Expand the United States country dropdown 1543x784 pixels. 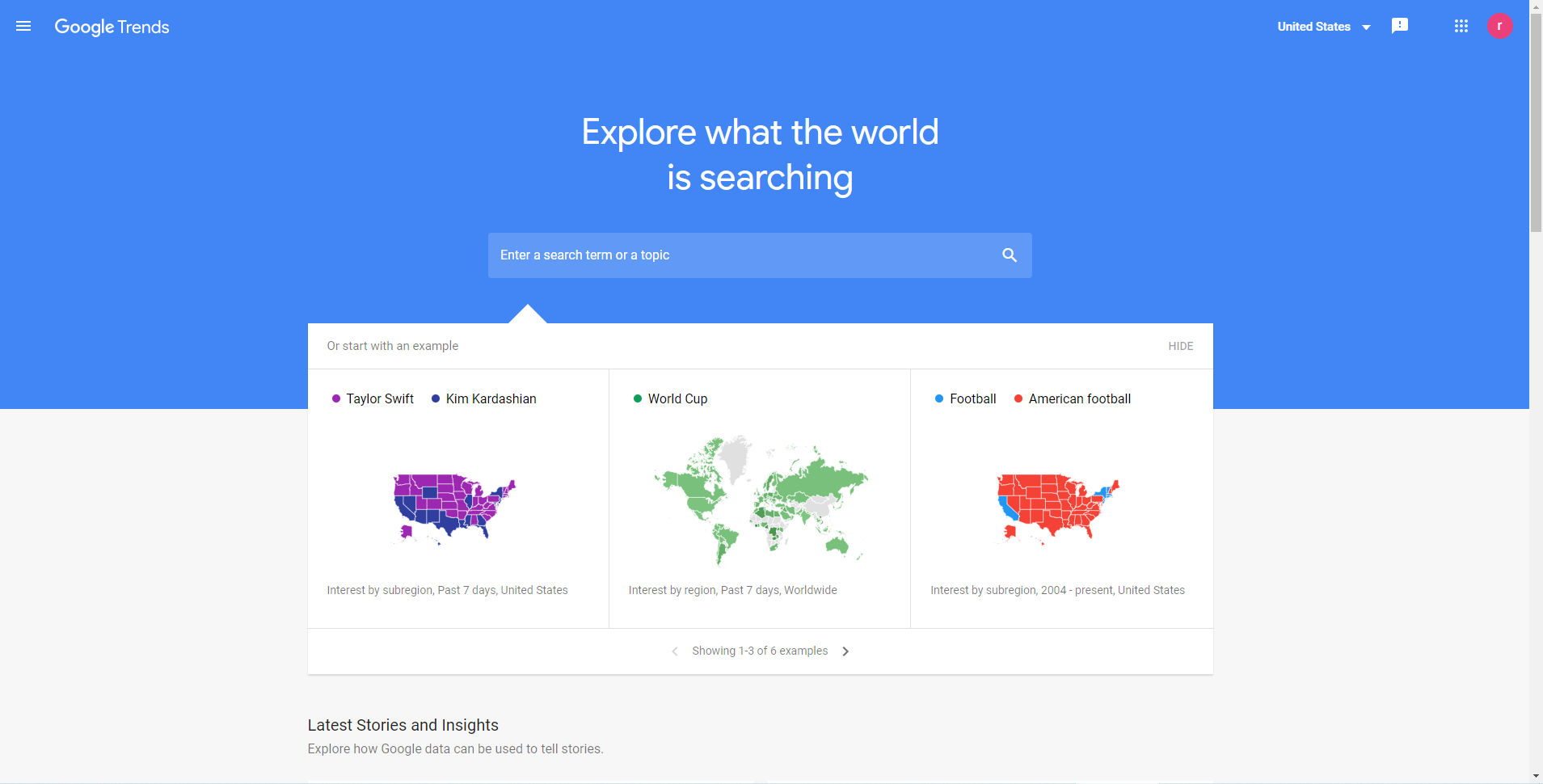click(1323, 27)
